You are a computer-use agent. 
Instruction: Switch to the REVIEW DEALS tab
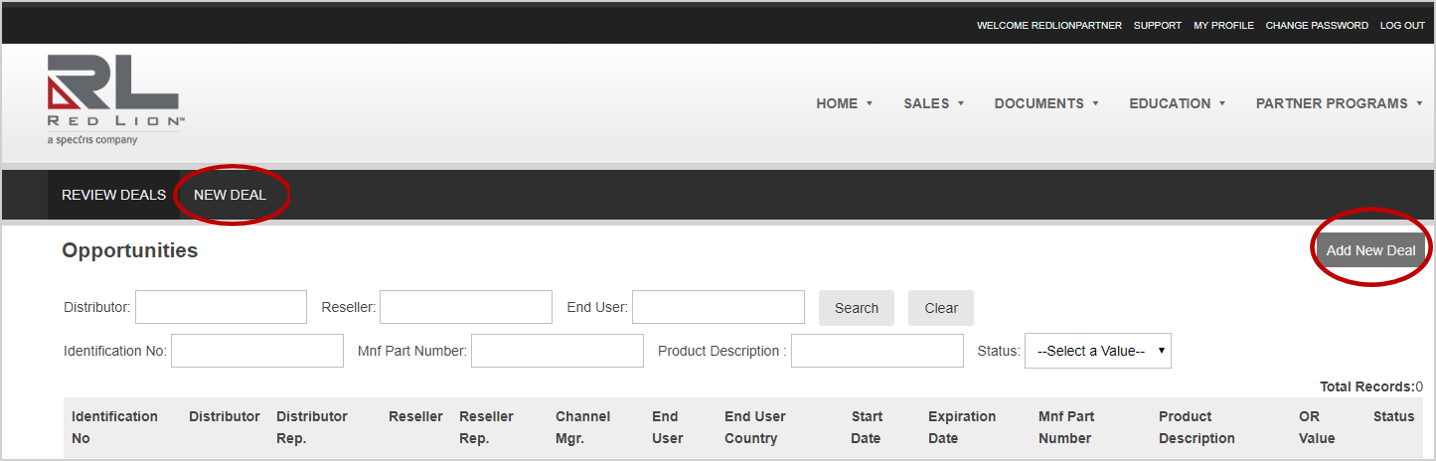pos(113,195)
